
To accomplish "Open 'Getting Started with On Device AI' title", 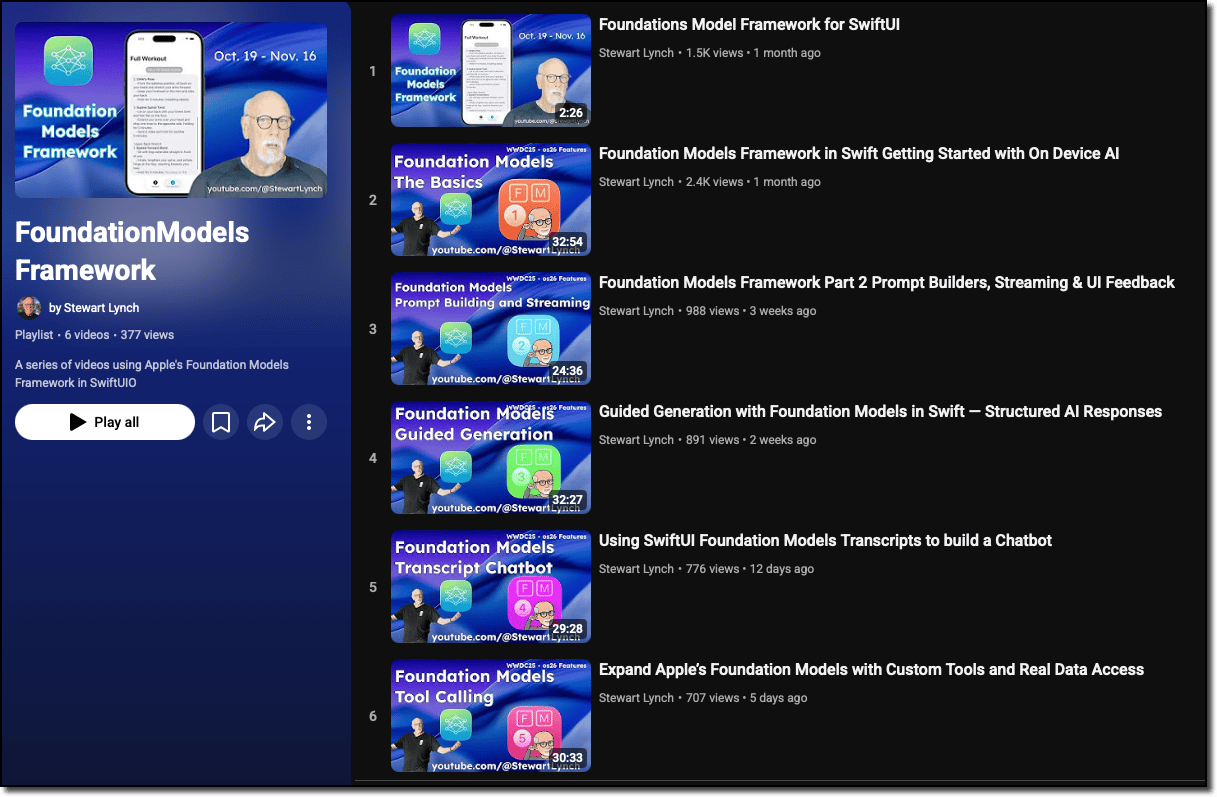I will point(858,154).
